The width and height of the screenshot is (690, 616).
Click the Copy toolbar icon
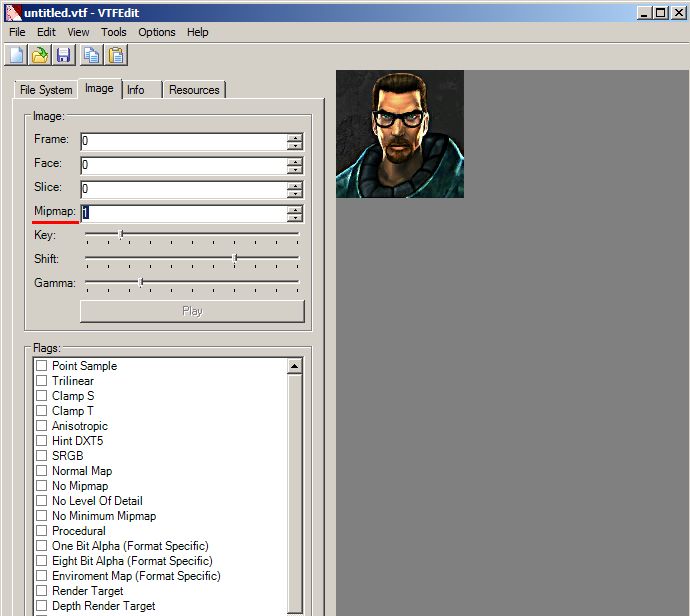coord(92,55)
